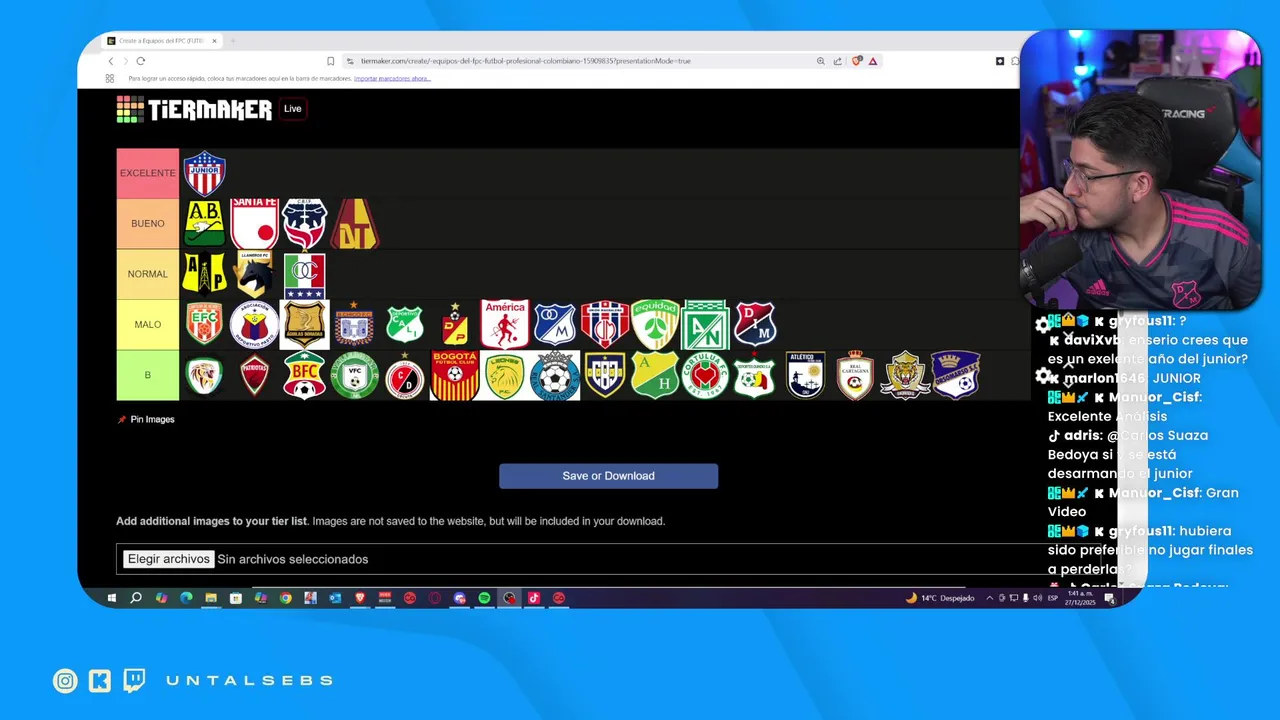The width and height of the screenshot is (1280, 720).
Task: Click the Unión Magdalena crest
Action: pyautogui.click(x=605, y=324)
